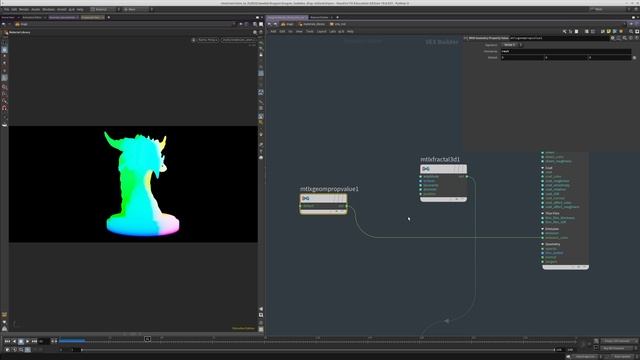
Task: Click the coat_roughness input
Action: (x=542, y=181)
